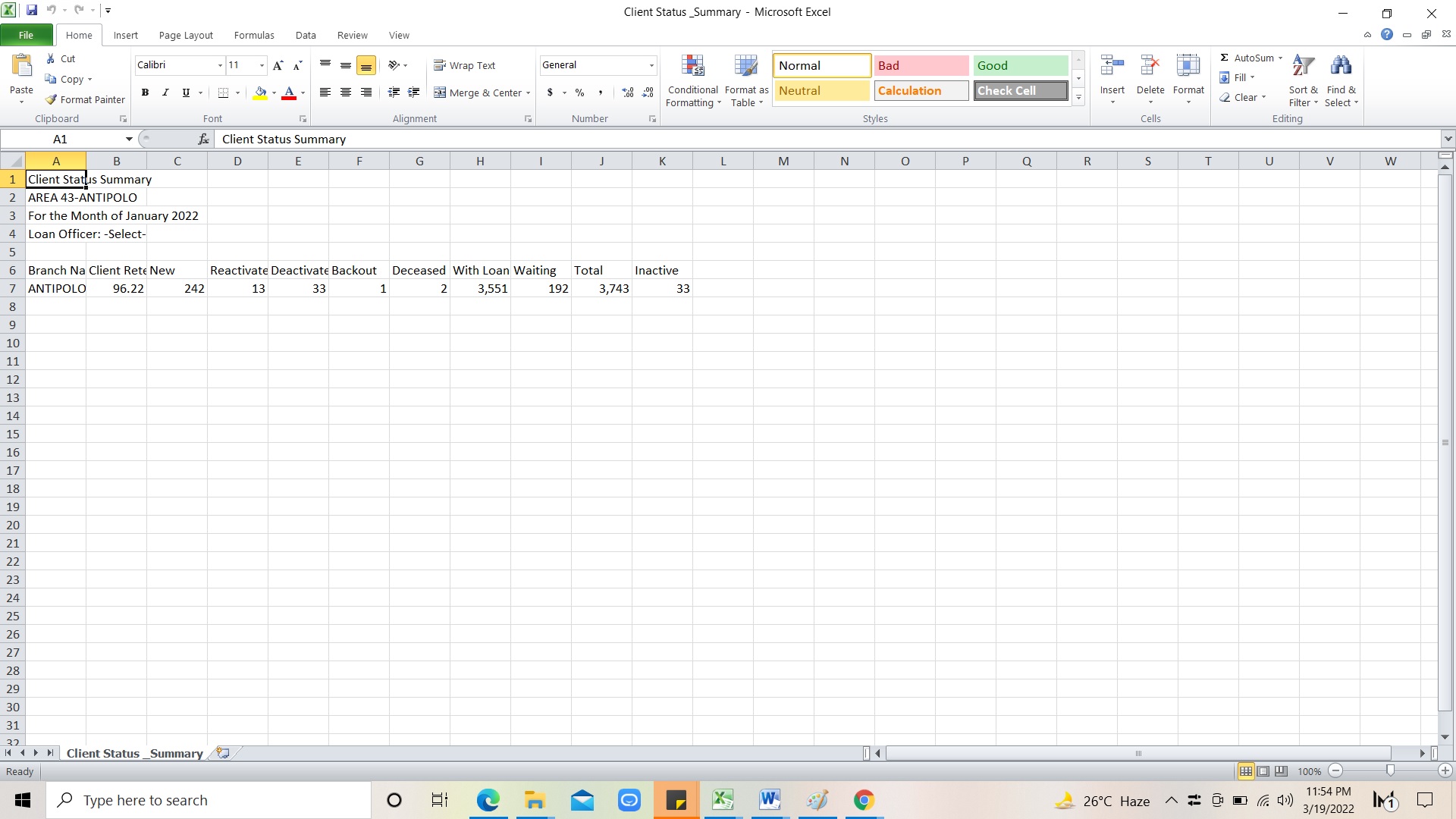This screenshot has width=1456, height=819.
Task: Switch to the Formulas ribbon tab
Action: click(253, 35)
